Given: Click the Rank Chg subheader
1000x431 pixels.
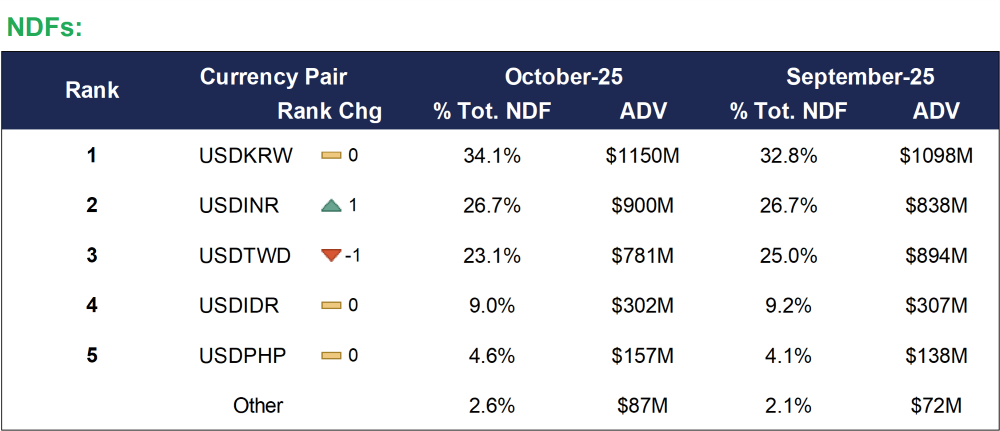Looking at the screenshot, I should click(x=330, y=111).
